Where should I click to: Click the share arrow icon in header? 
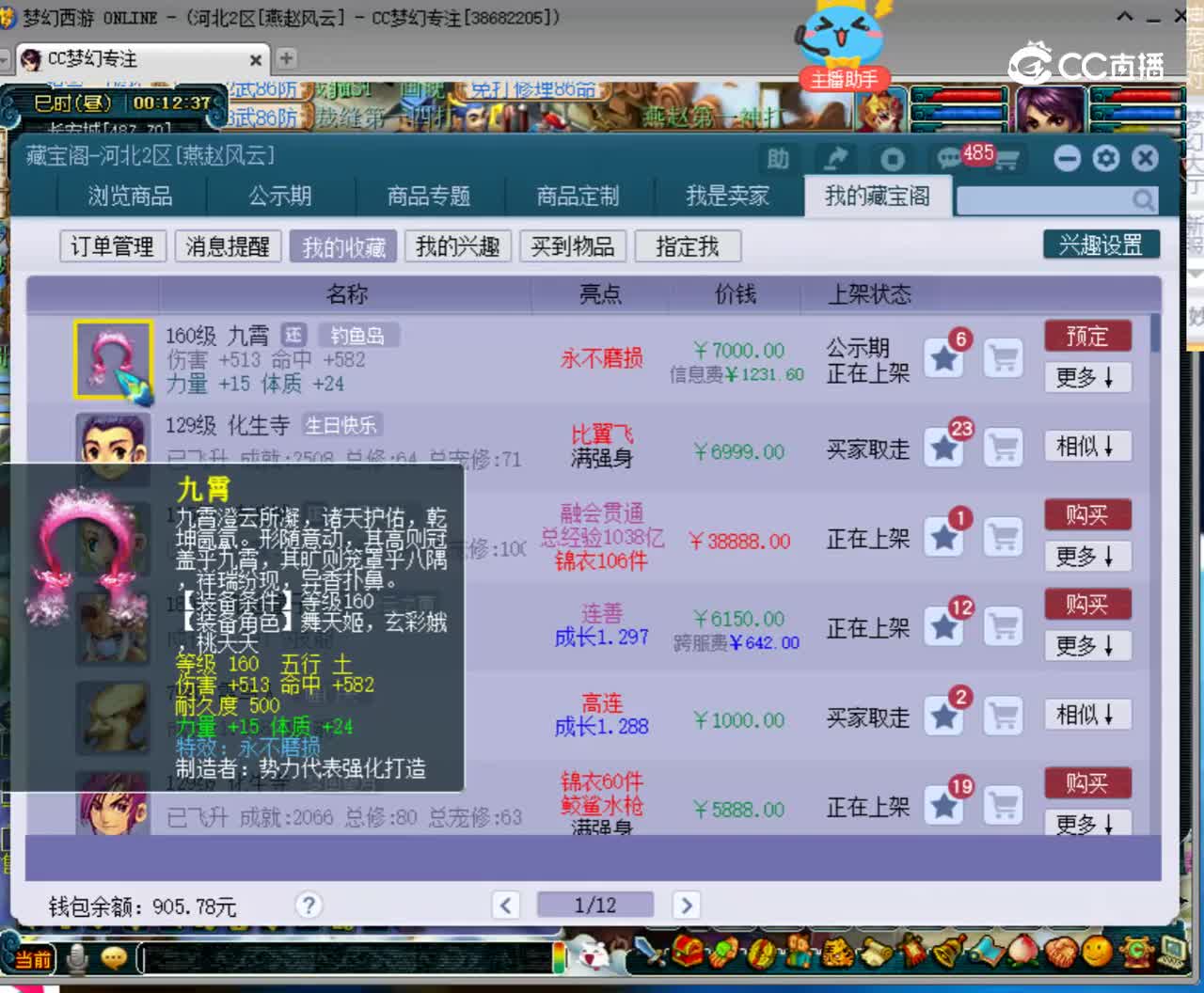tap(834, 159)
